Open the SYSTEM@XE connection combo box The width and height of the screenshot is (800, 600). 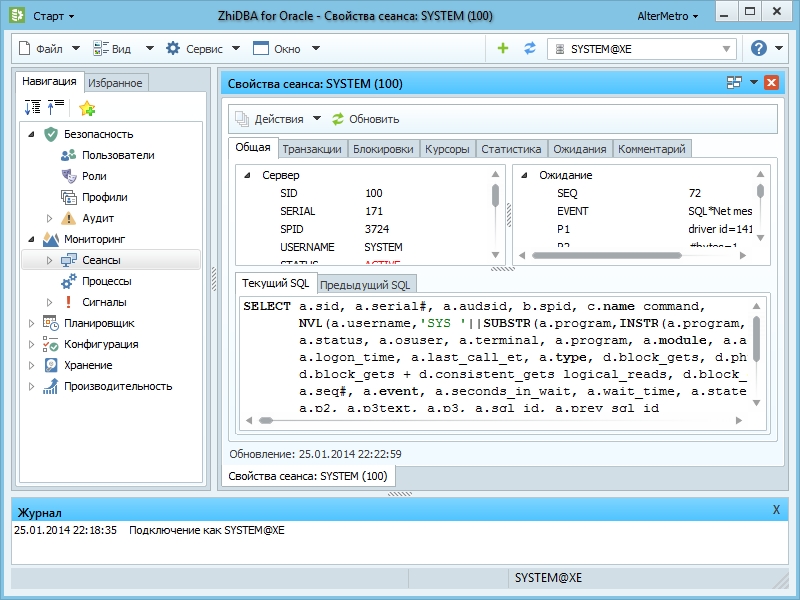(642, 49)
